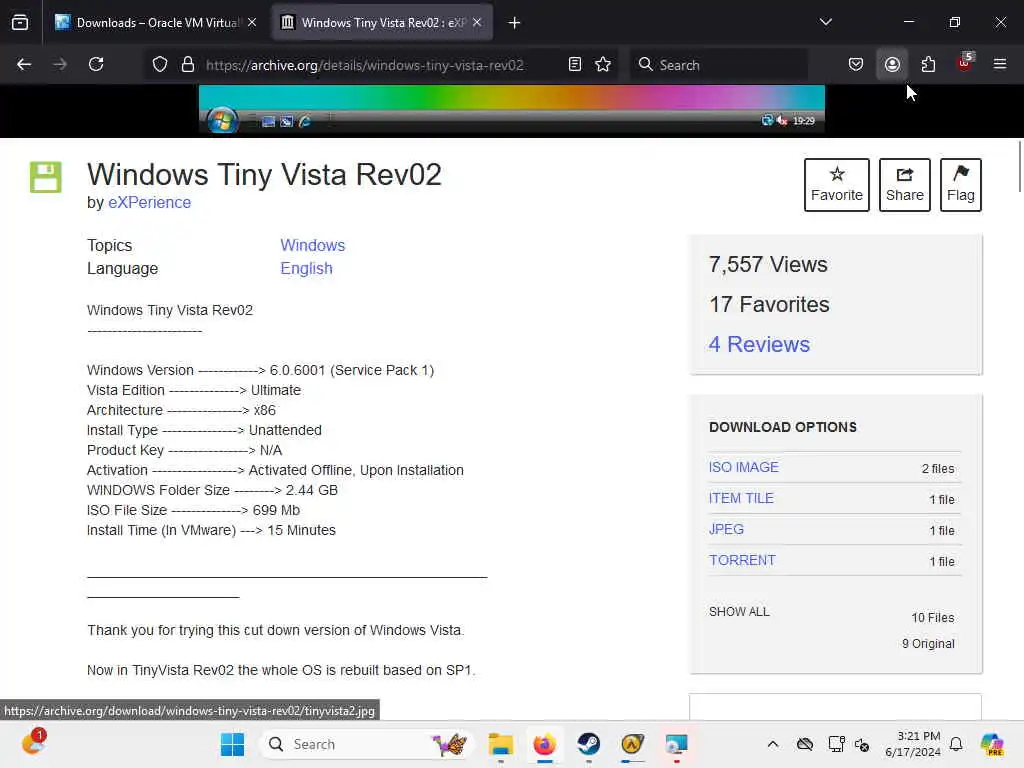Open the English language link
This screenshot has height=768, width=1024.
click(x=306, y=268)
